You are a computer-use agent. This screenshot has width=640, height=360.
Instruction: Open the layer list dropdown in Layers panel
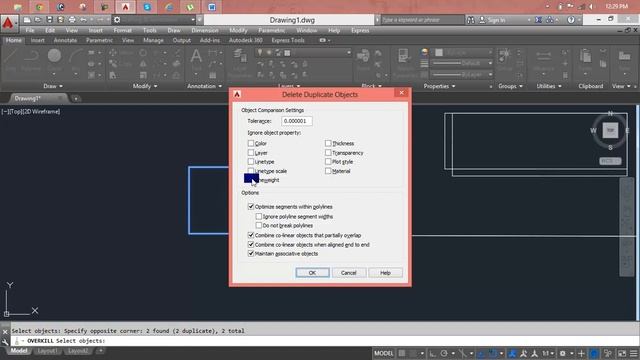[x=349, y=53]
